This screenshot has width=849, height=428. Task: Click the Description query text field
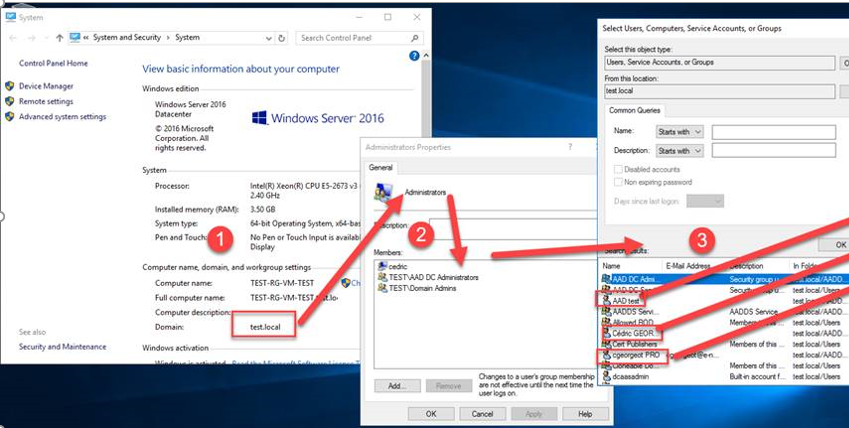point(774,151)
